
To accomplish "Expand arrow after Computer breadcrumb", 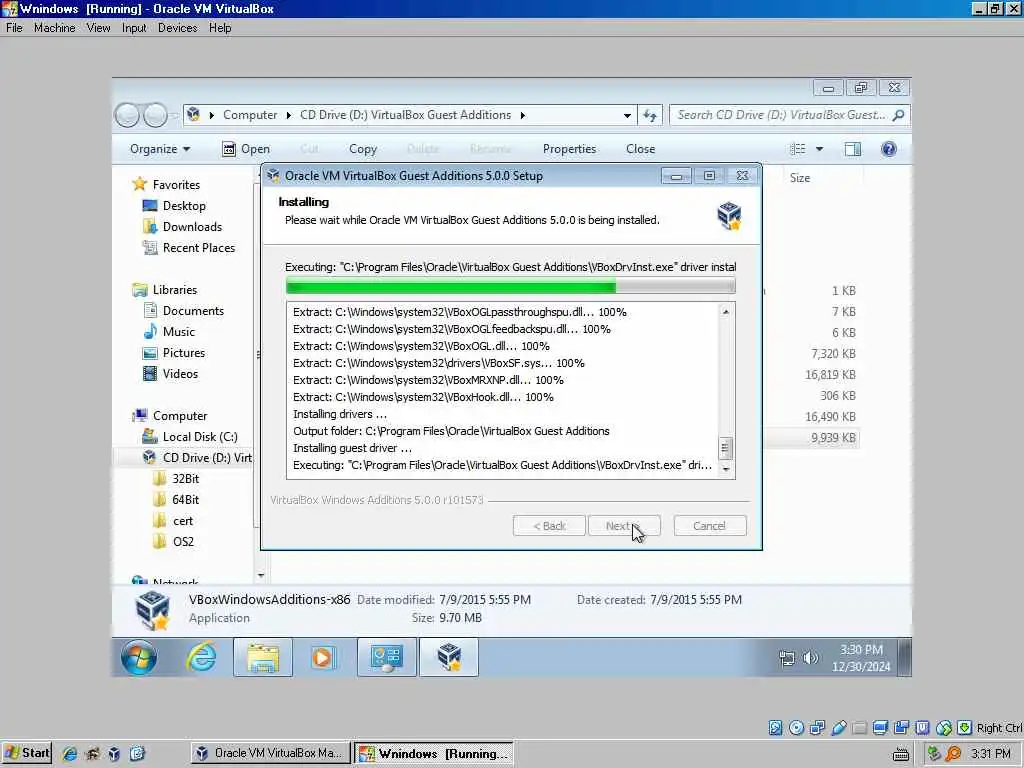I will pyautogui.click(x=288, y=116).
